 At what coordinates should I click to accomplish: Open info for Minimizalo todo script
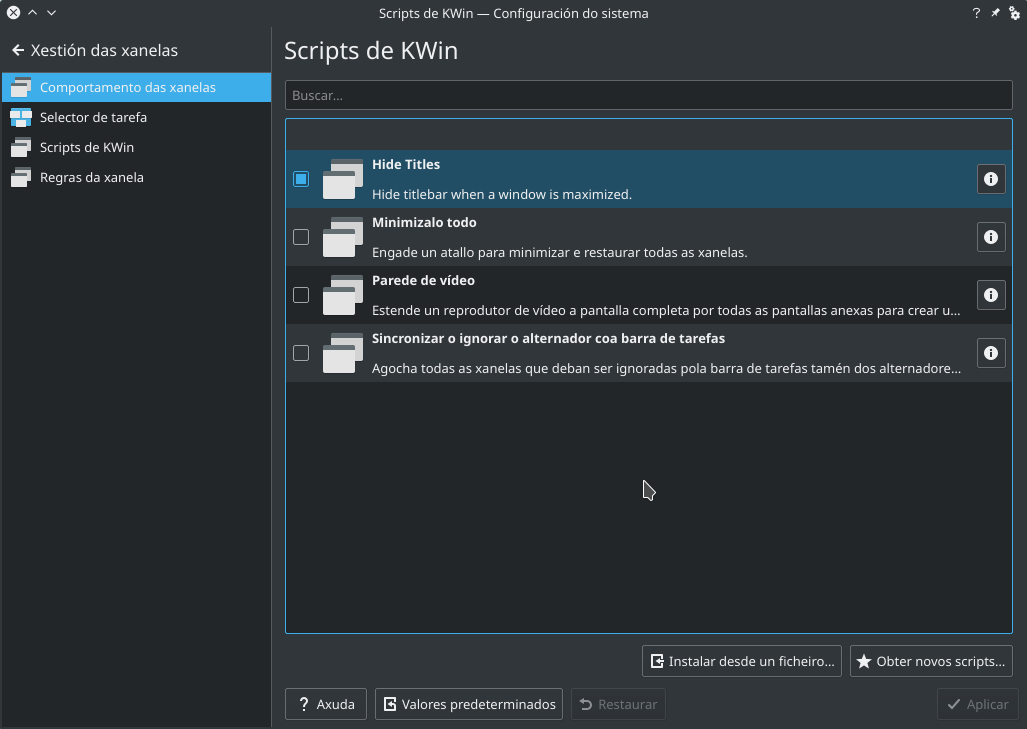pyautogui.click(x=990, y=237)
